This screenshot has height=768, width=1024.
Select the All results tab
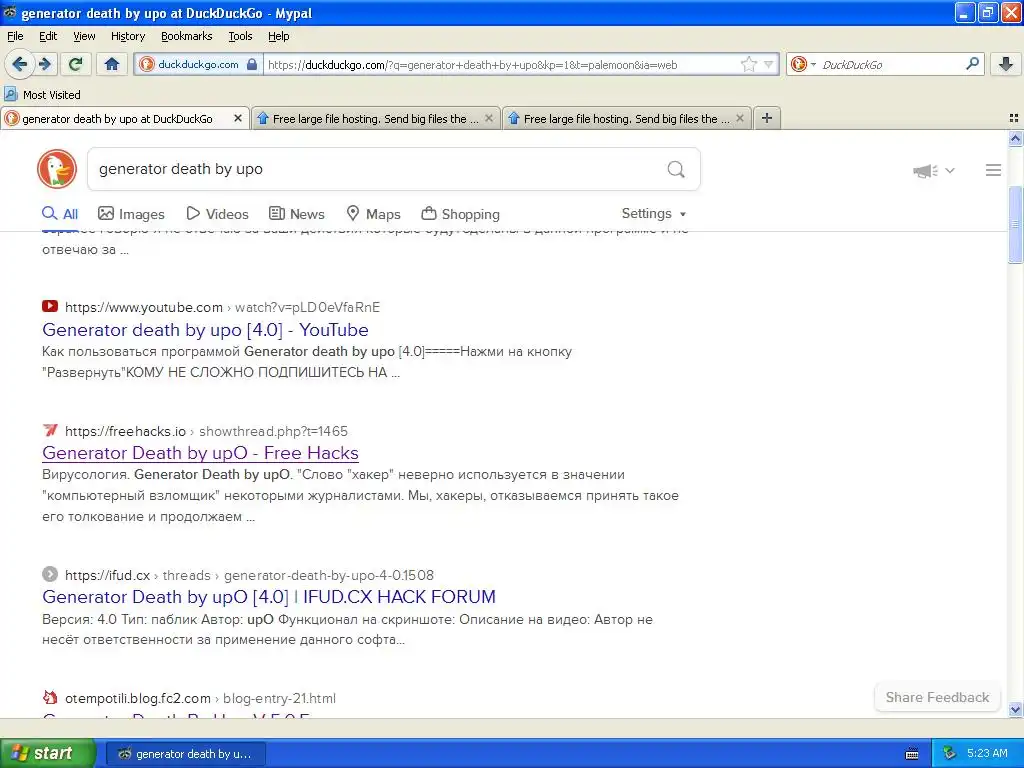60,214
